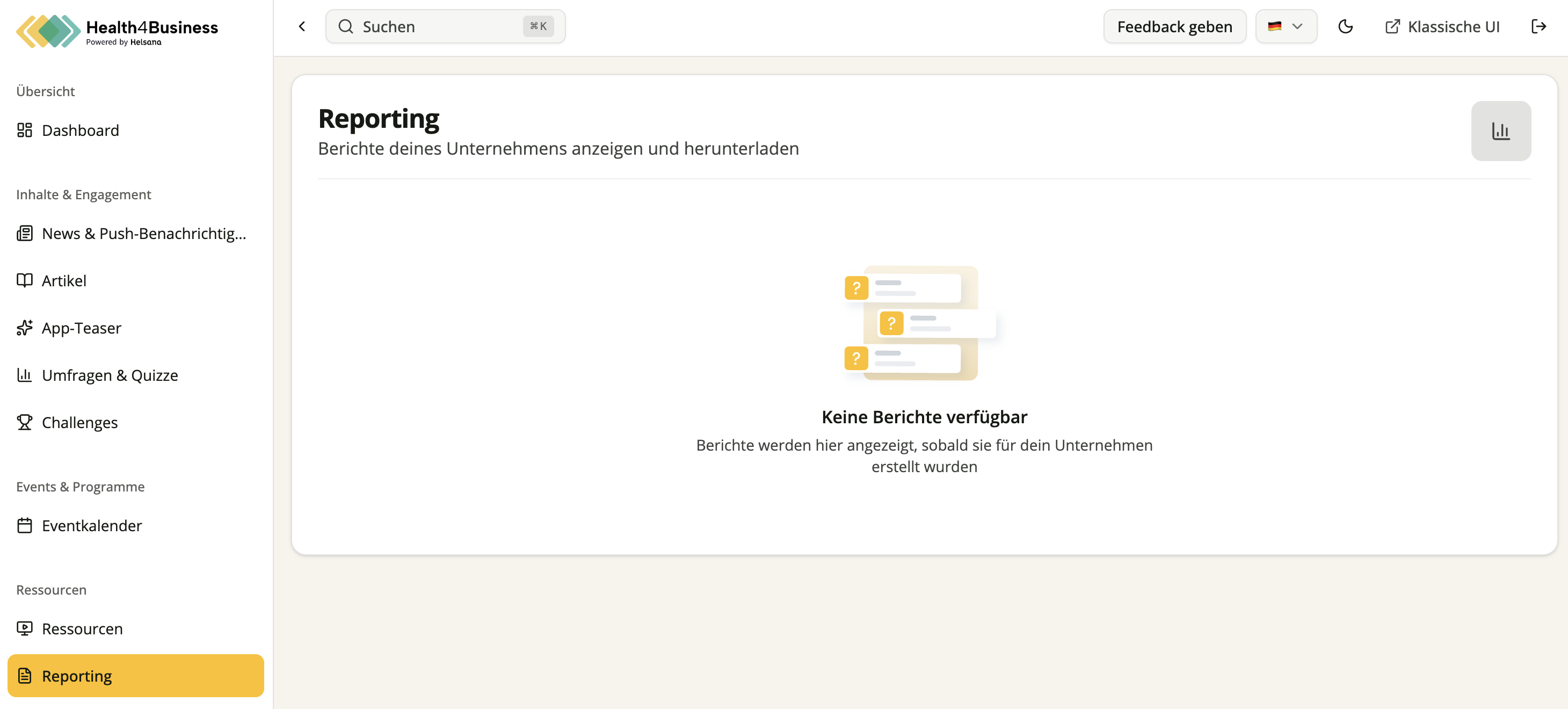Click the Health4Business logo
The width and height of the screenshot is (1568, 709).
click(x=117, y=31)
